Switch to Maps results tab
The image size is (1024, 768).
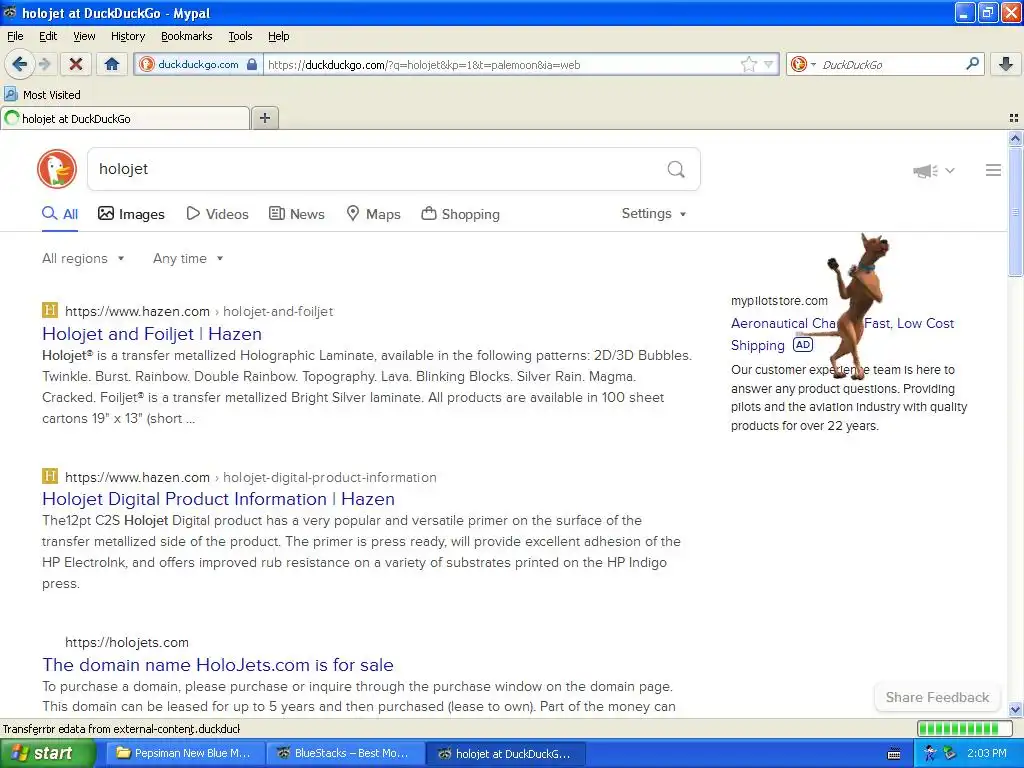click(374, 214)
